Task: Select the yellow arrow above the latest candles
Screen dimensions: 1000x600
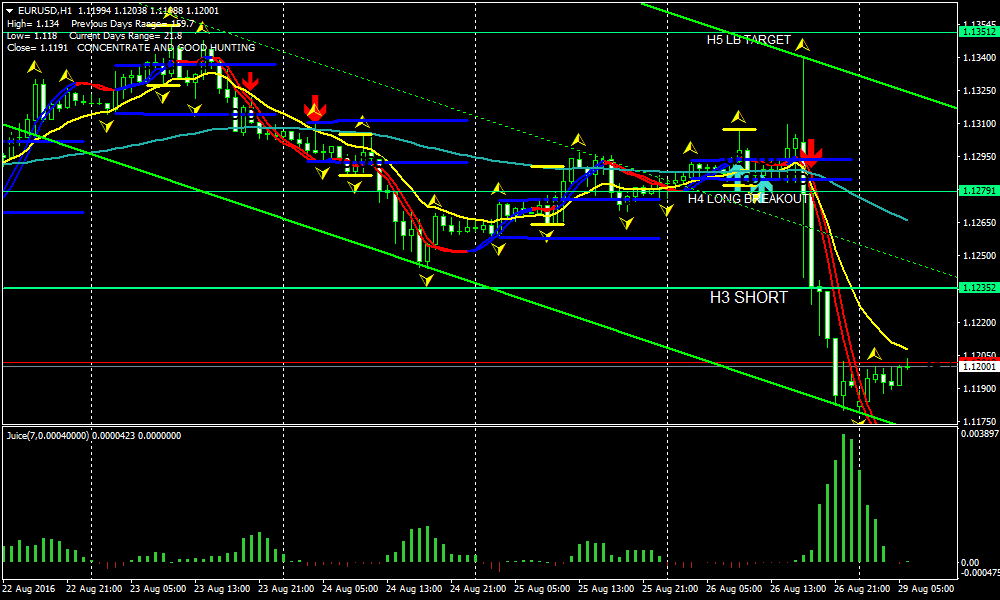Action: pos(874,354)
